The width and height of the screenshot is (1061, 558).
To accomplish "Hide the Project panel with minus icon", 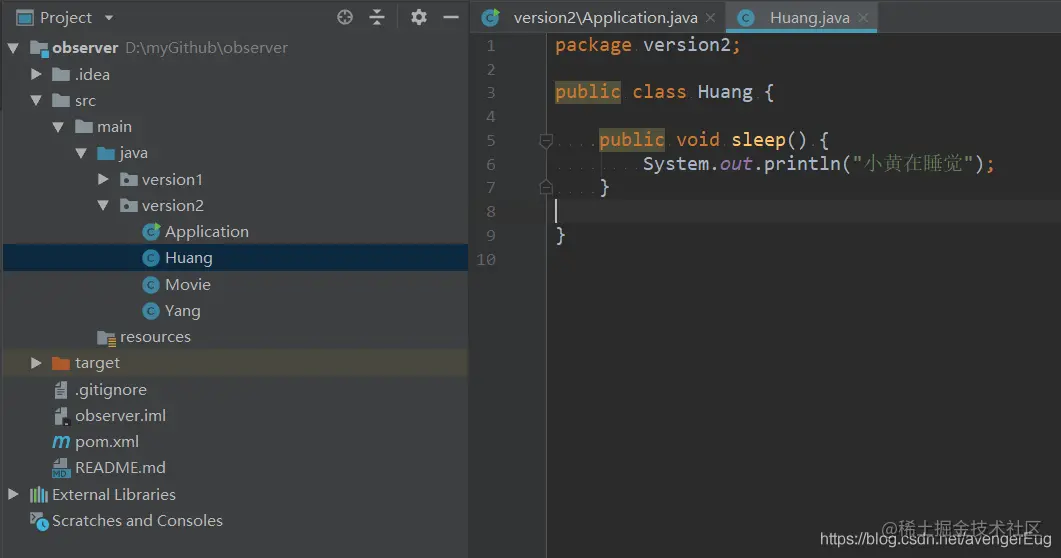I will tap(451, 18).
